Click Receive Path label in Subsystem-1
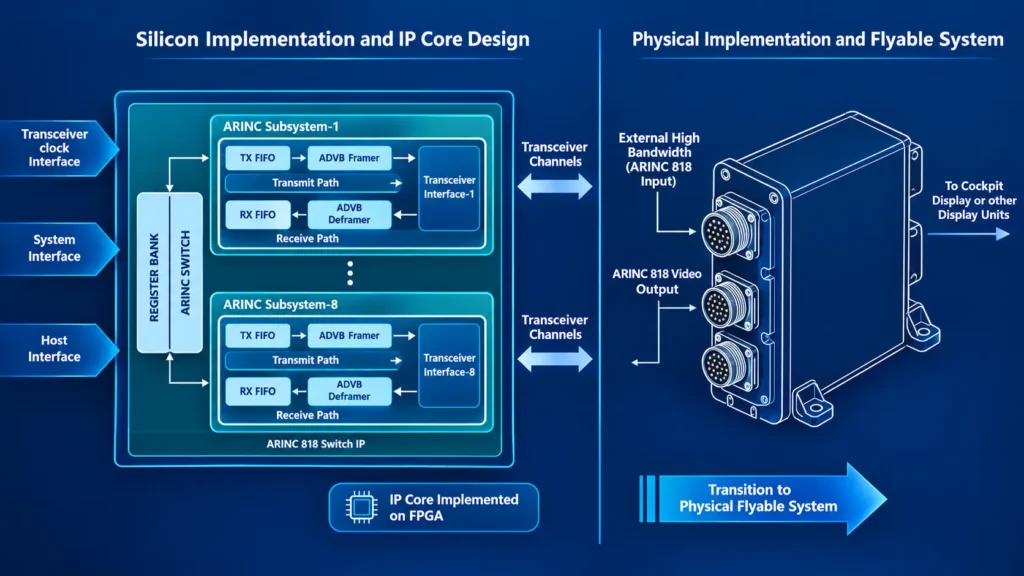The height and width of the screenshot is (576, 1024). point(308,238)
